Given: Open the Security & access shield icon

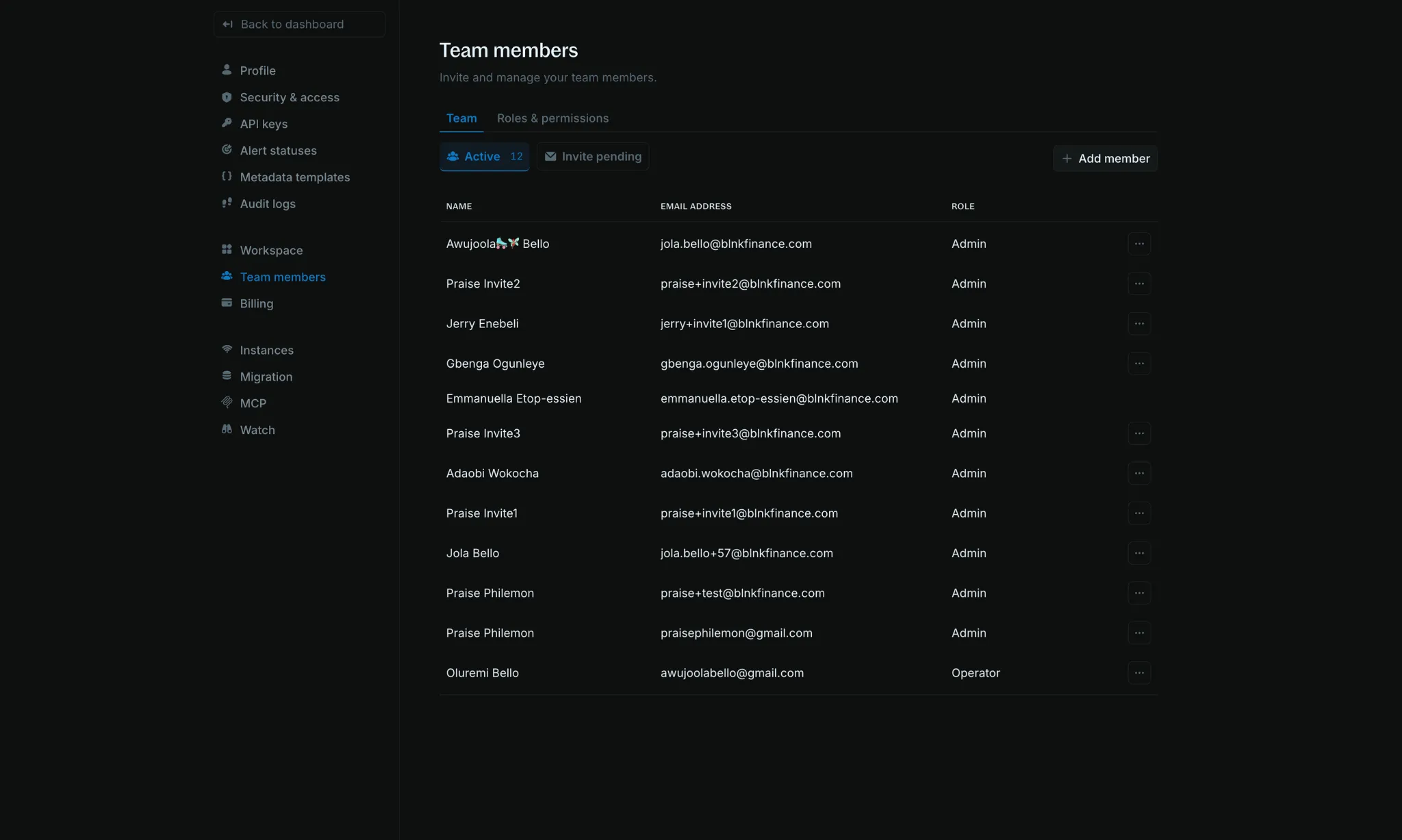Looking at the screenshot, I should coord(227,97).
